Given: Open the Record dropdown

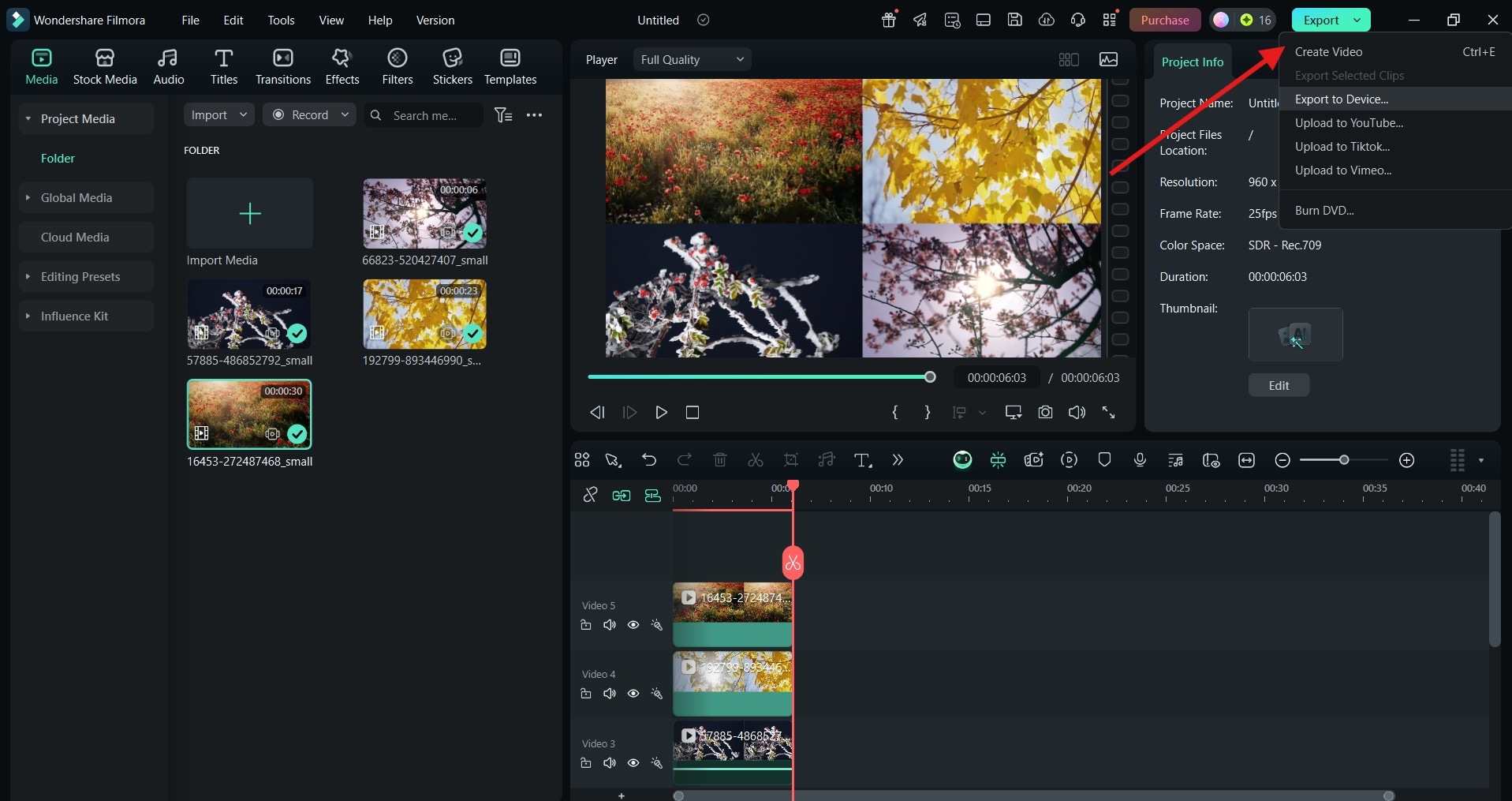Looking at the screenshot, I should pyautogui.click(x=309, y=115).
